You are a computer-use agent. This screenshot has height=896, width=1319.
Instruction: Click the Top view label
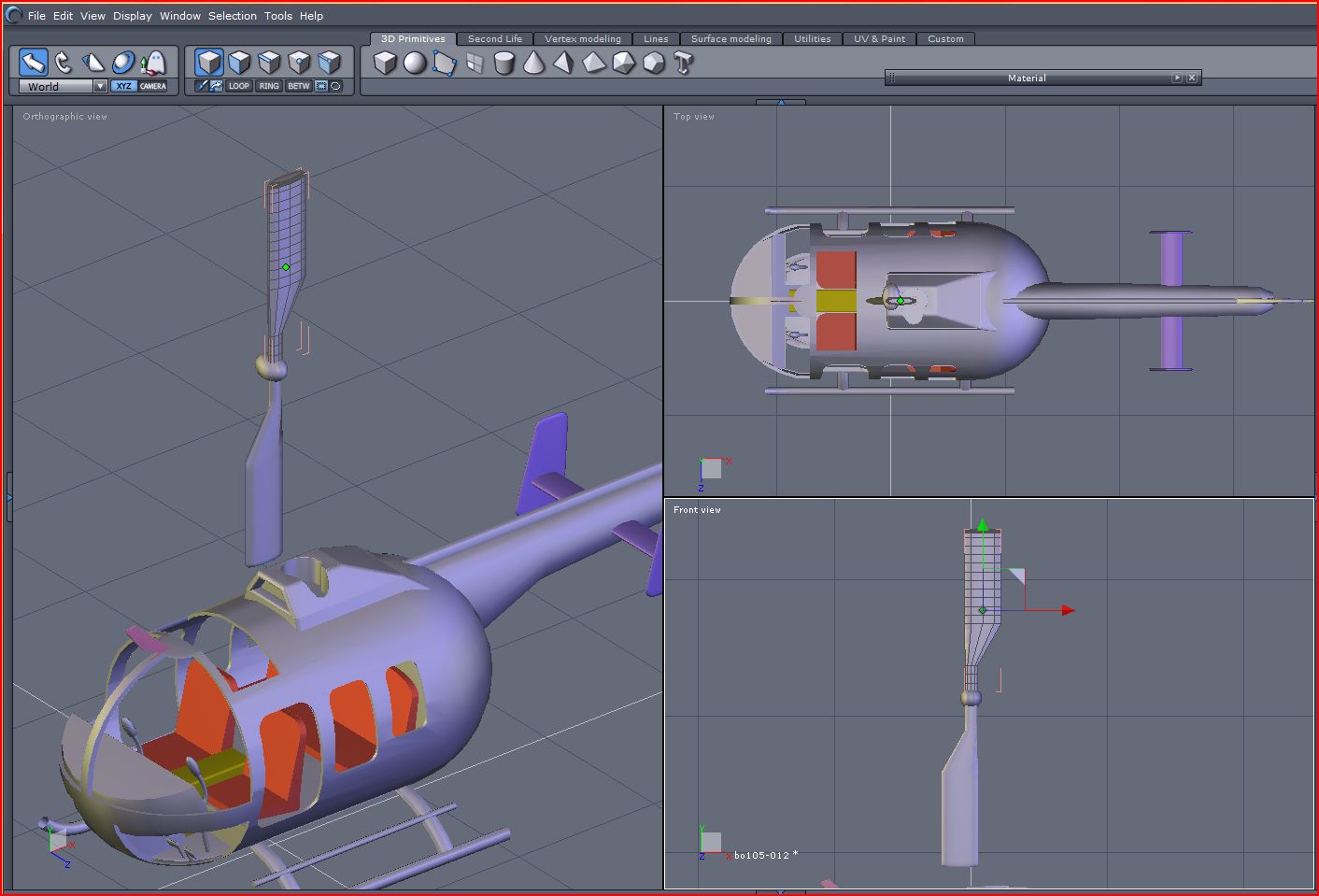click(x=694, y=117)
